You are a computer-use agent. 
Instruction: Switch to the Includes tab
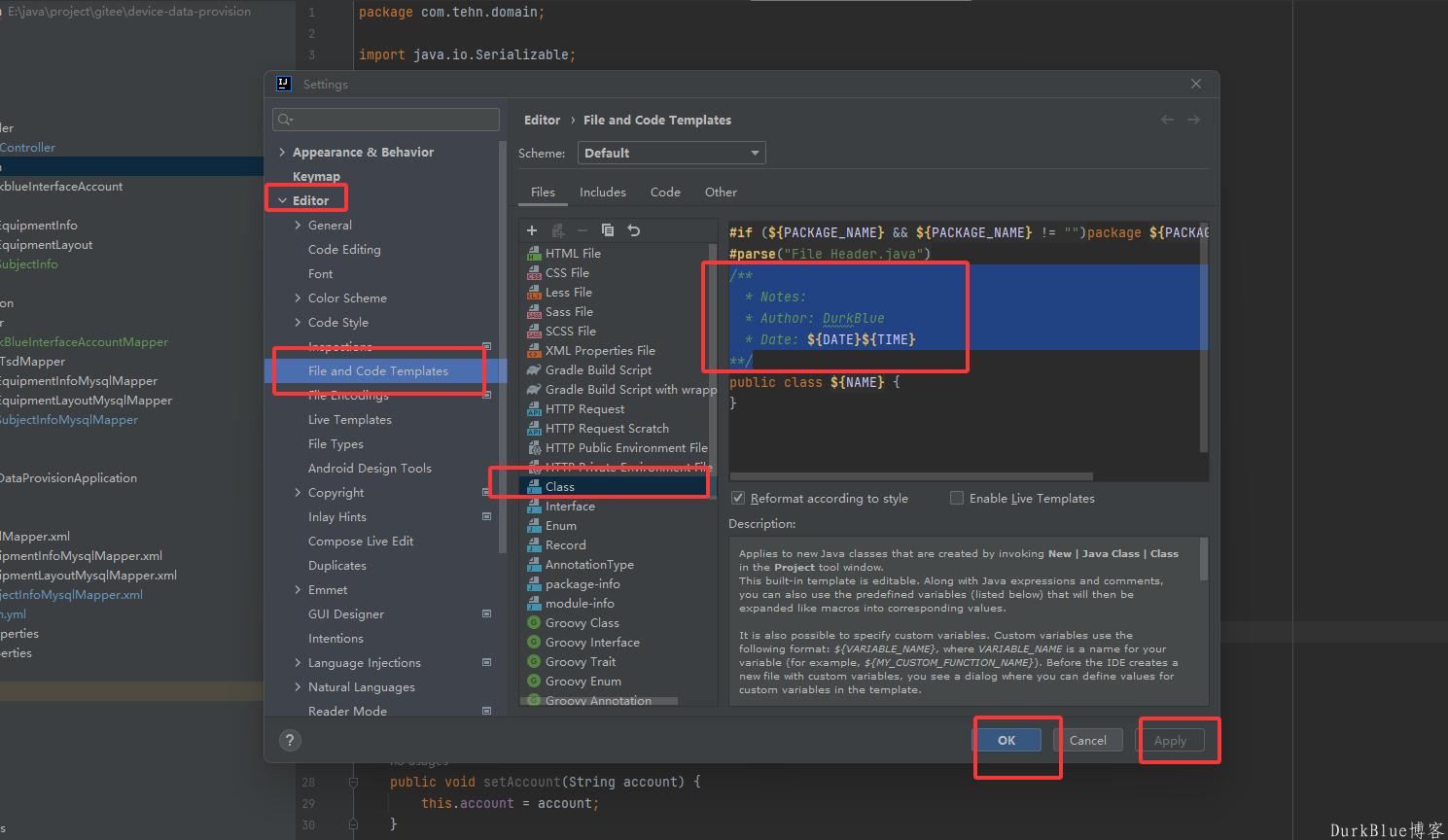pyautogui.click(x=603, y=192)
